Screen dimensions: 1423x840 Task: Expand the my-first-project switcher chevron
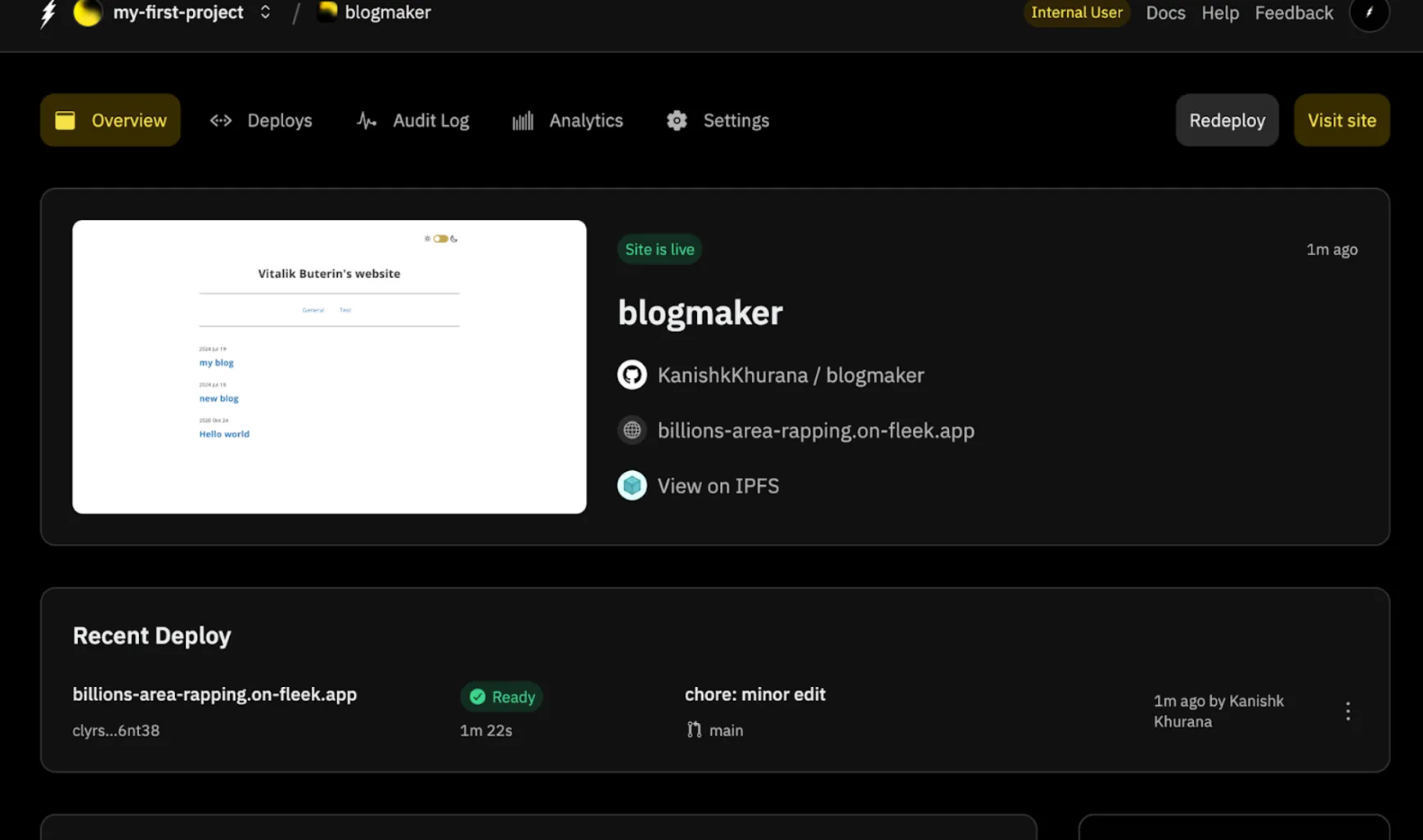265,12
